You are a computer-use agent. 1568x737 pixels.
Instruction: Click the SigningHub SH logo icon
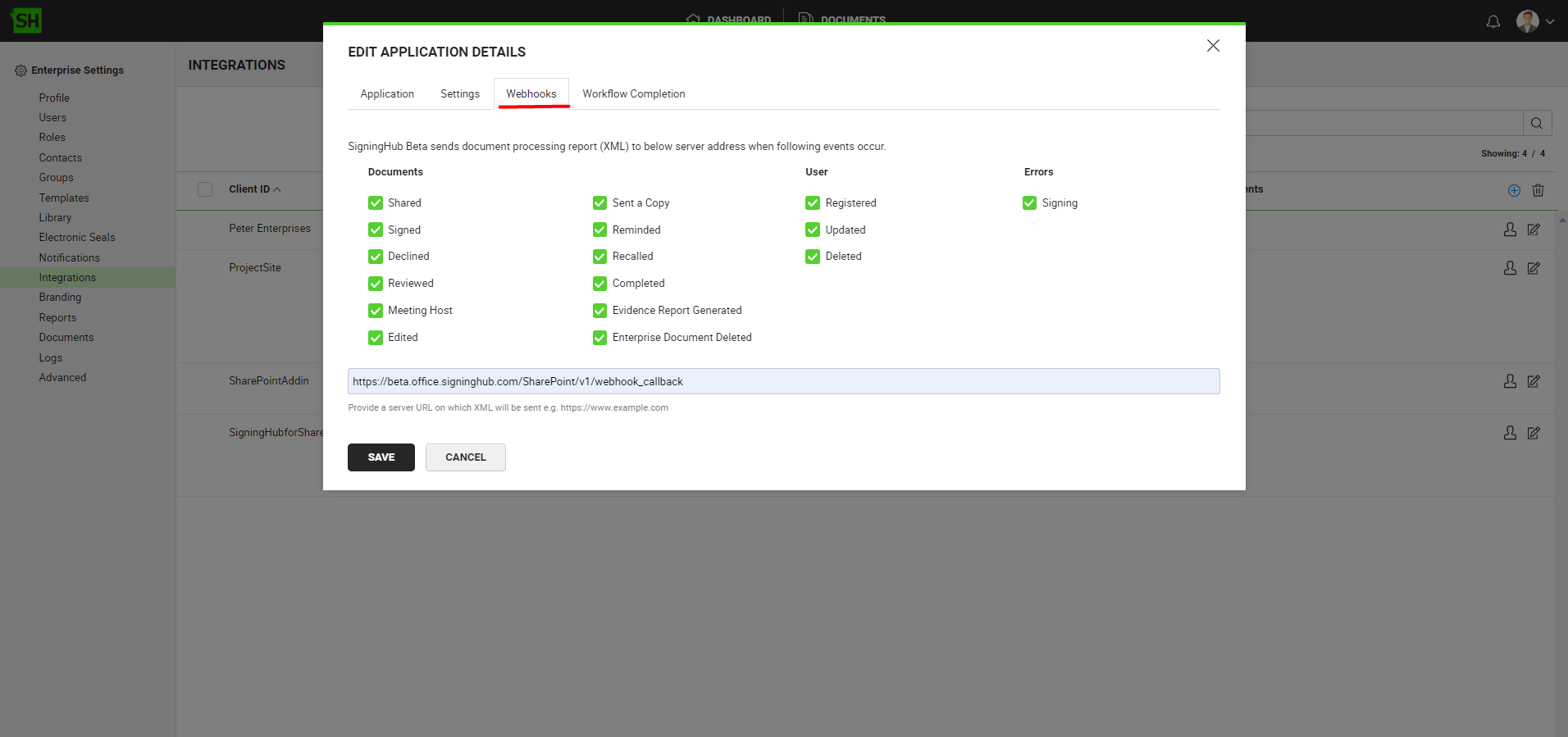point(26,20)
